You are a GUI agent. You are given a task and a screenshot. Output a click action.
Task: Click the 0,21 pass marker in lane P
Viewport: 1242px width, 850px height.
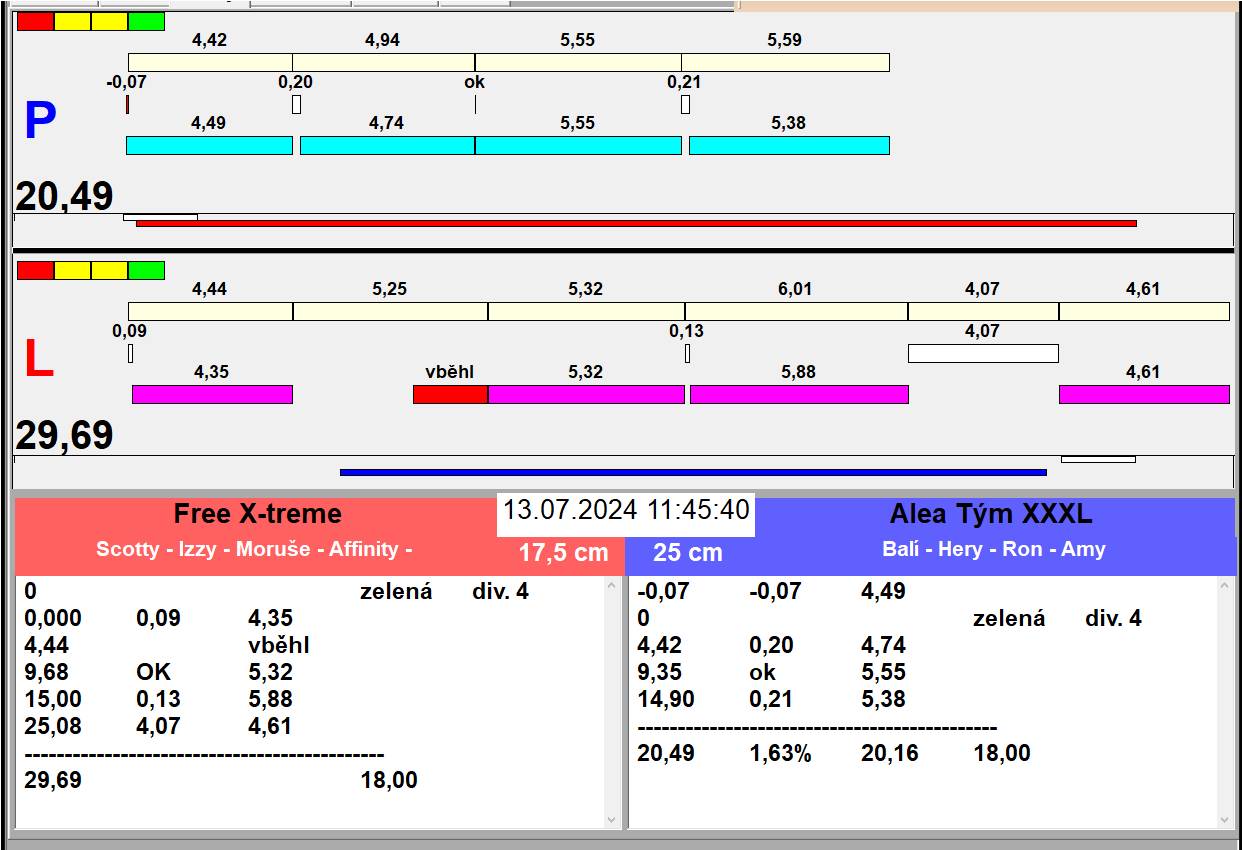click(x=685, y=104)
